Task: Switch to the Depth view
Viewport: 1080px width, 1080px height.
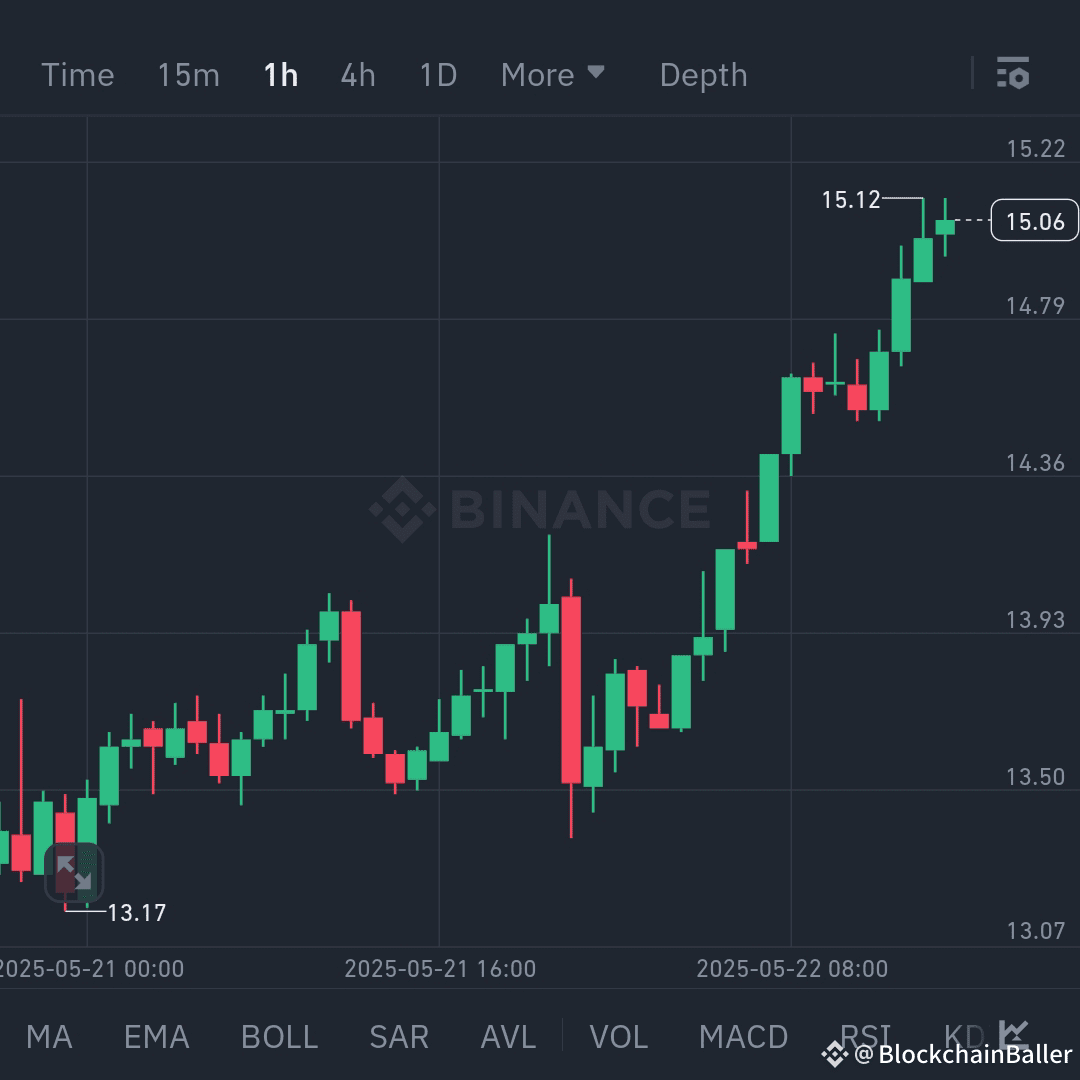Action: pos(703,74)
